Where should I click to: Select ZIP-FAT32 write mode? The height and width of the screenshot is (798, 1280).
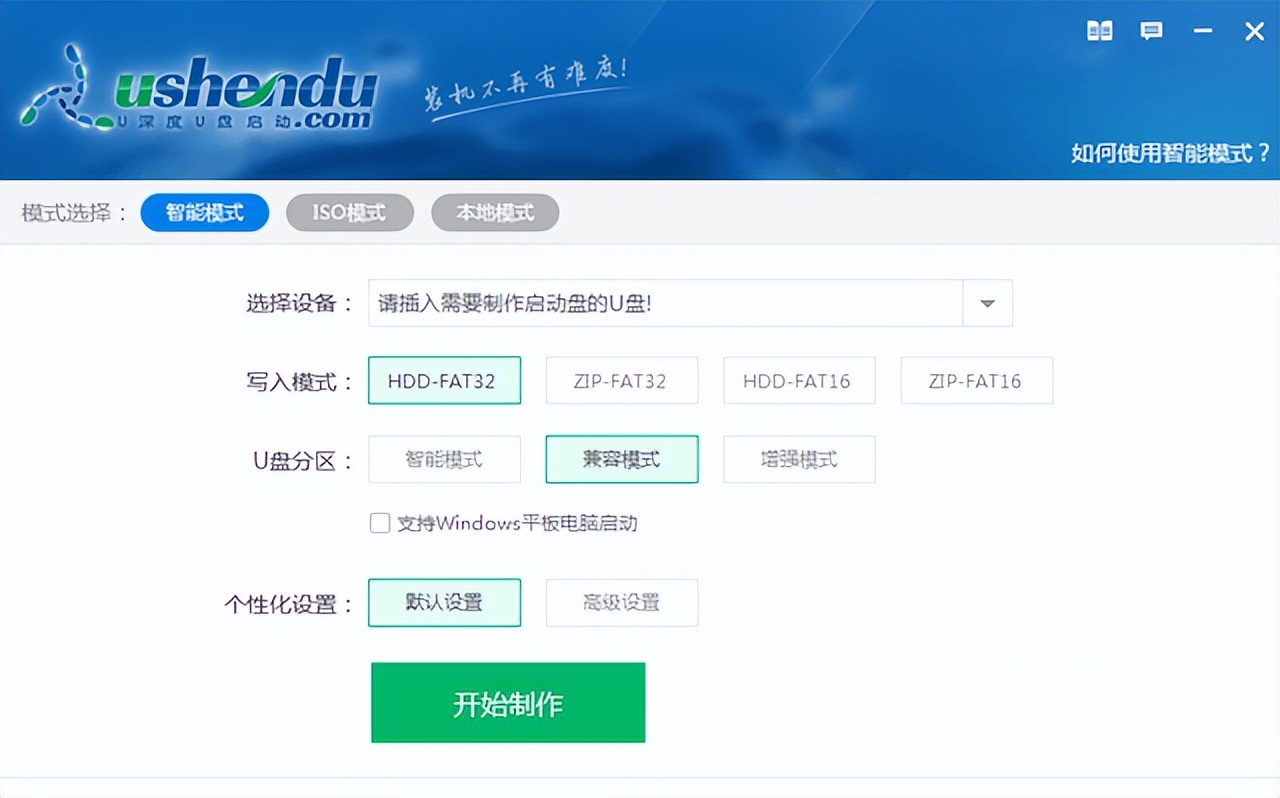(x=621, y=380)
